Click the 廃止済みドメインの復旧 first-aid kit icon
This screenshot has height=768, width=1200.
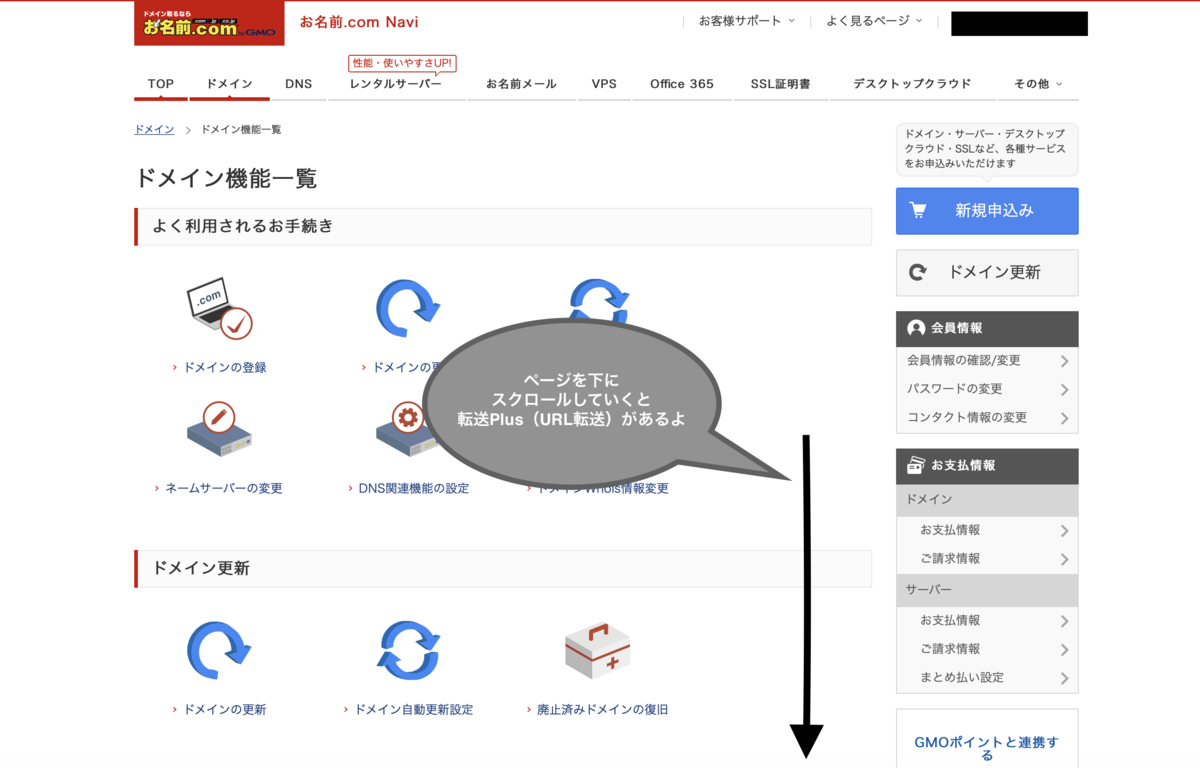coord(597,651)
